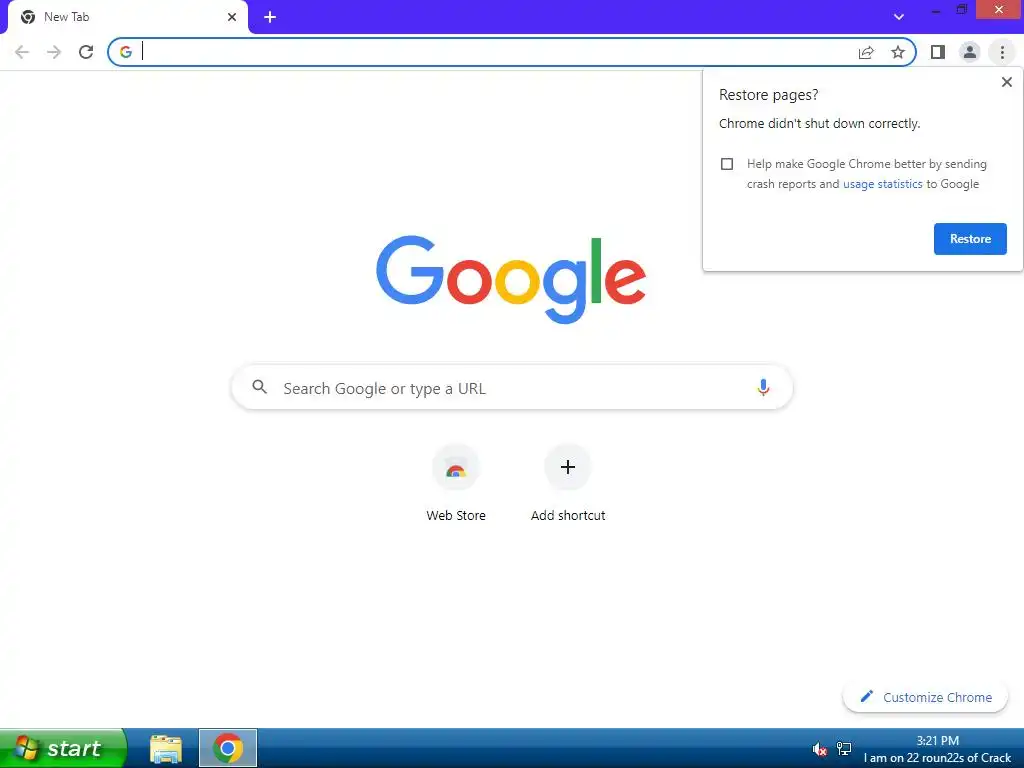Click the 'Restore pages?' heading text
The height and width of the screenshot is (768, 1024).
pyautogui.click(x=768, y=95)
